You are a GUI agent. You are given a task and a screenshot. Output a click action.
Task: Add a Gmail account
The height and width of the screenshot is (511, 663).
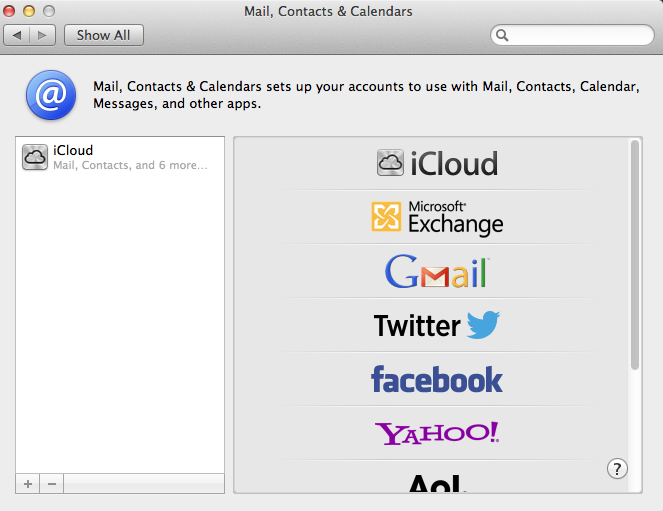pyautogui.click(x=437, y=271)
